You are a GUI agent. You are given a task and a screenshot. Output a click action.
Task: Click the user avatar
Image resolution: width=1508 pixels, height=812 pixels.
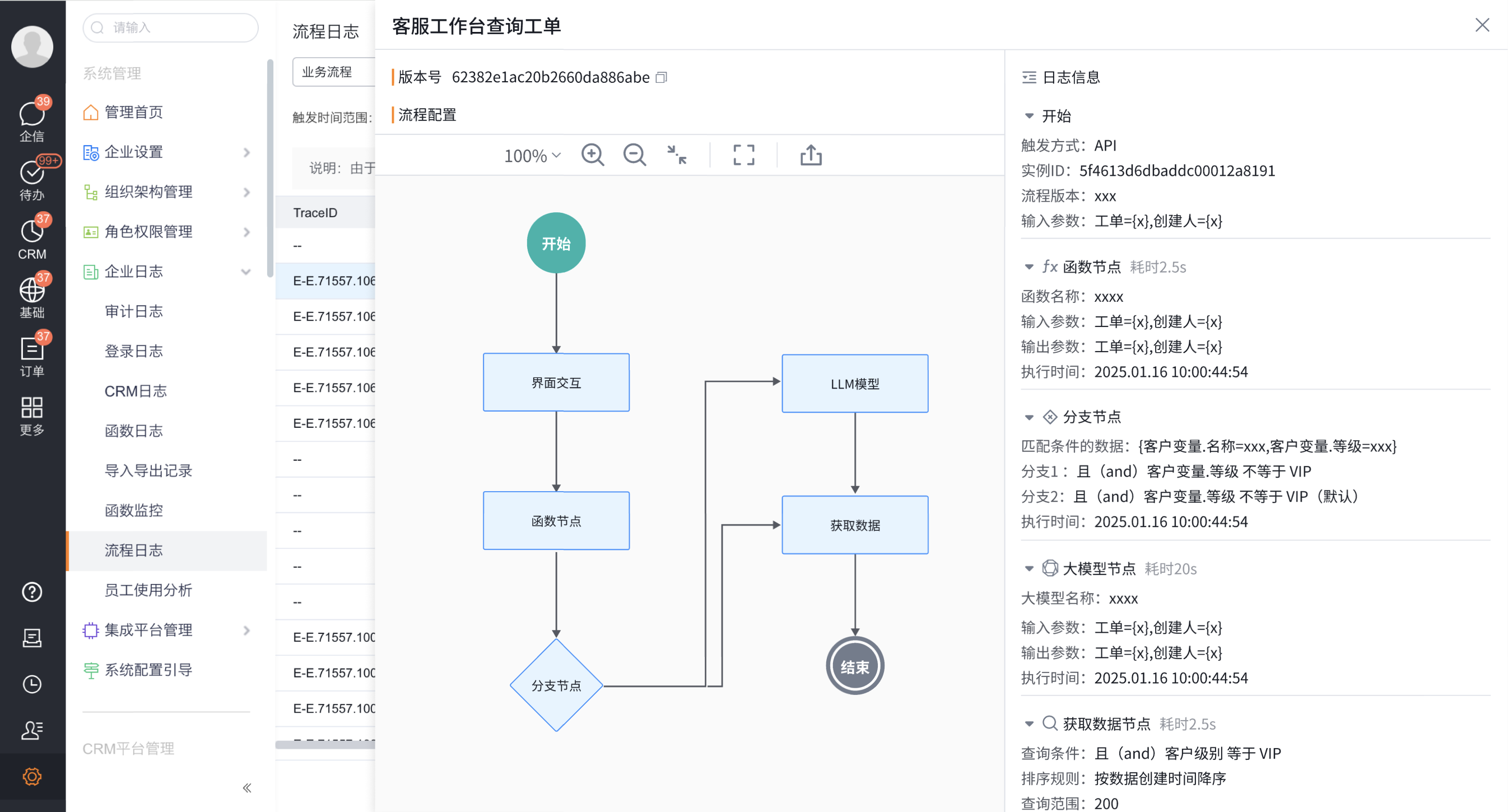[x=31, y=46]
